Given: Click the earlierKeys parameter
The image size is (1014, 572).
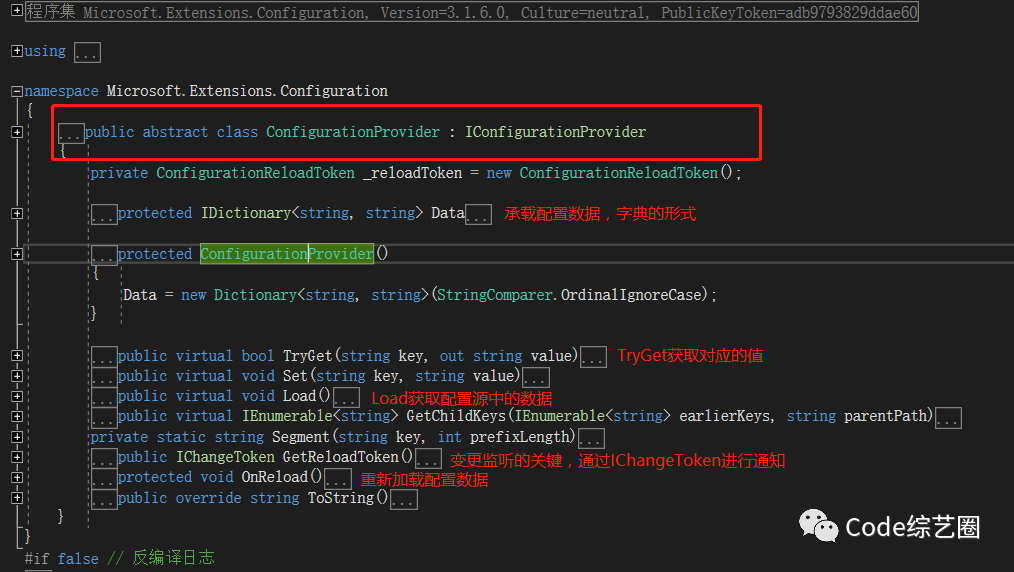Looking at the screenshot, I should tap(724, 416).
